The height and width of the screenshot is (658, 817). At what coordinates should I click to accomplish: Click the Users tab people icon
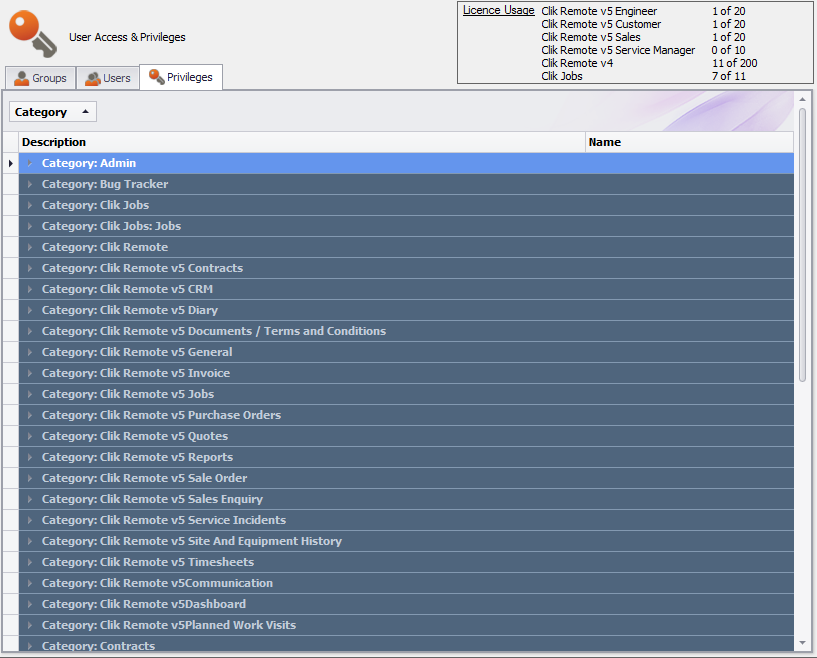click(93, 78)
